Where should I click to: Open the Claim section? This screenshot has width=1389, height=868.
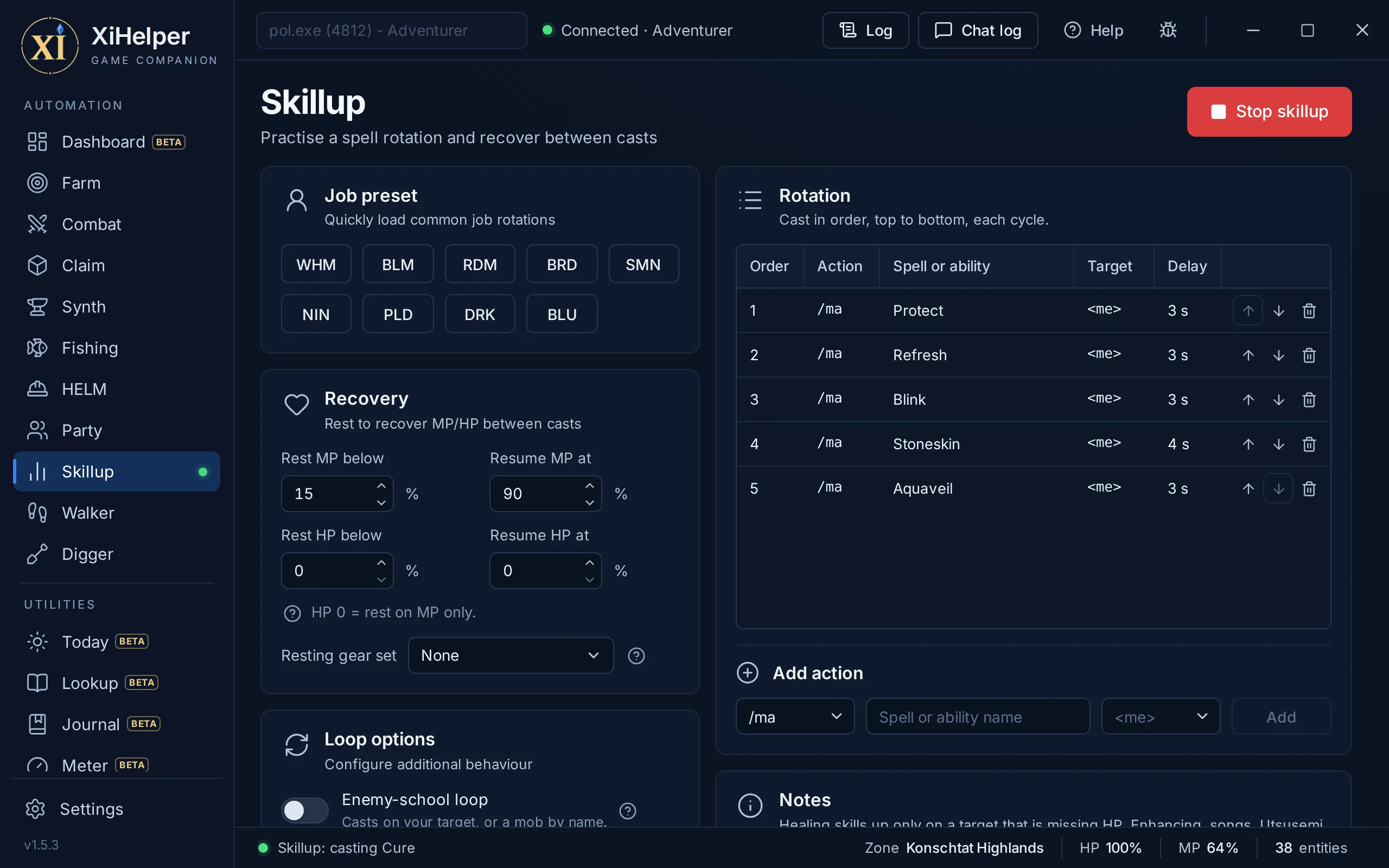tap(117, 265)
